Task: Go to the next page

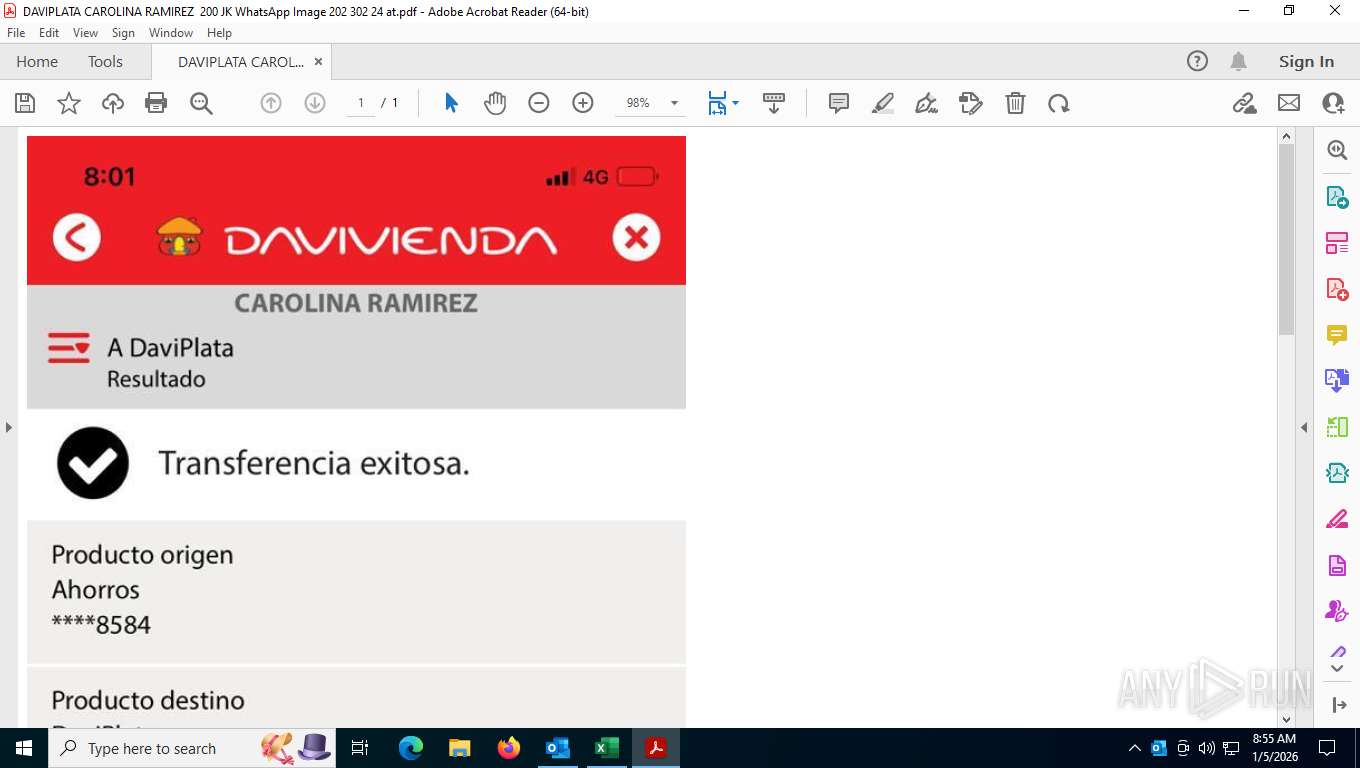Action: (x=315, y=103)
